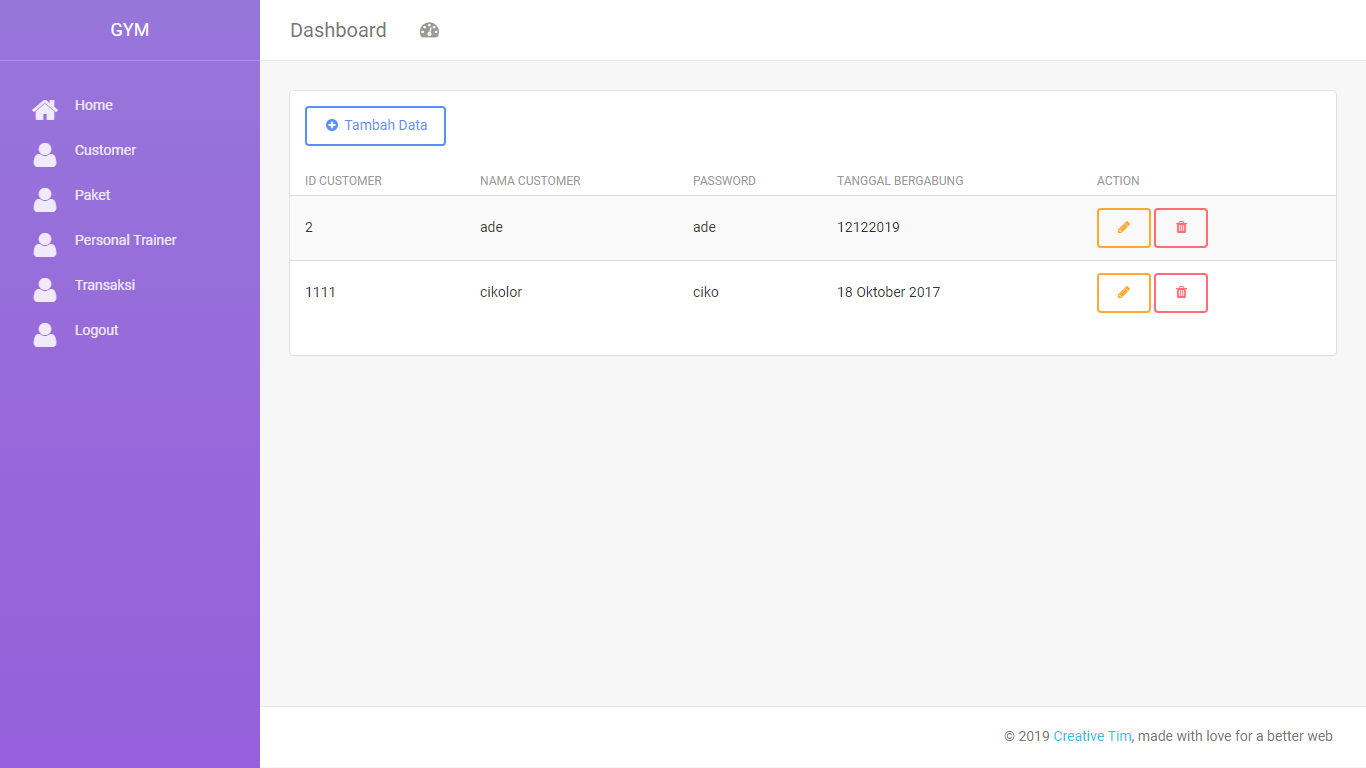
Task: Click the Dashboard title in the top bar
Action: coord(338,30)
